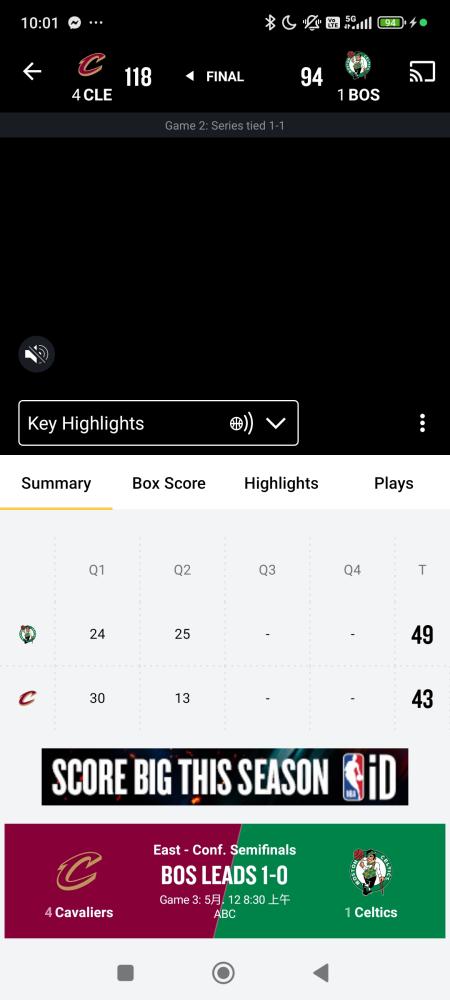Switch to the Highlights tab

(x=281, y=483)
